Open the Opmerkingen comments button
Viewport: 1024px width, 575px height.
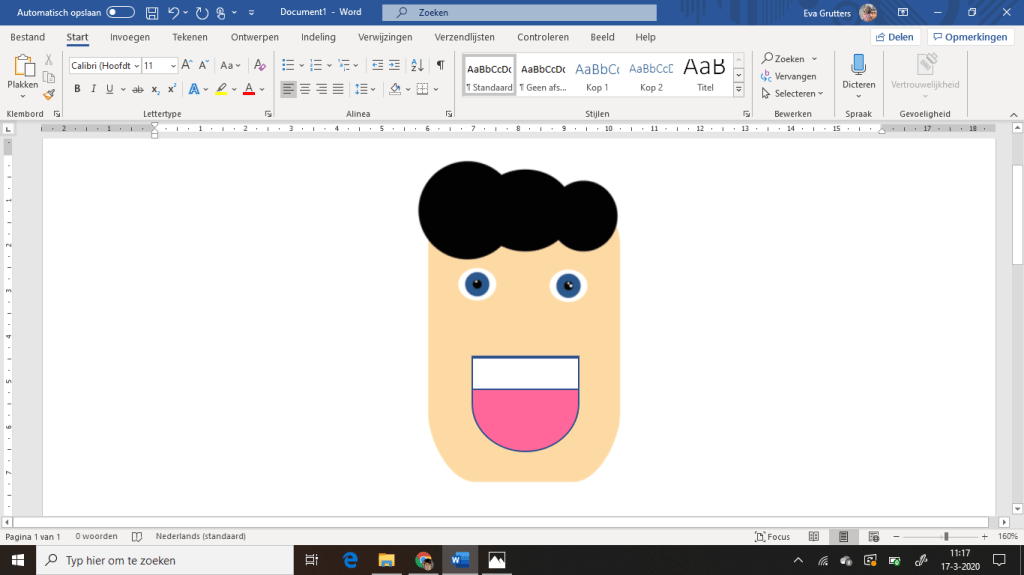pyautogui.click(x=969, y=37)
